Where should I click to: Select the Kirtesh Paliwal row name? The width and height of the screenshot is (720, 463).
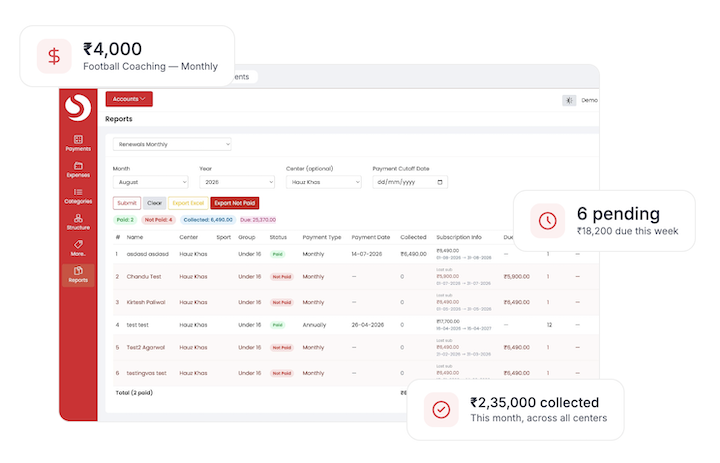146,302
